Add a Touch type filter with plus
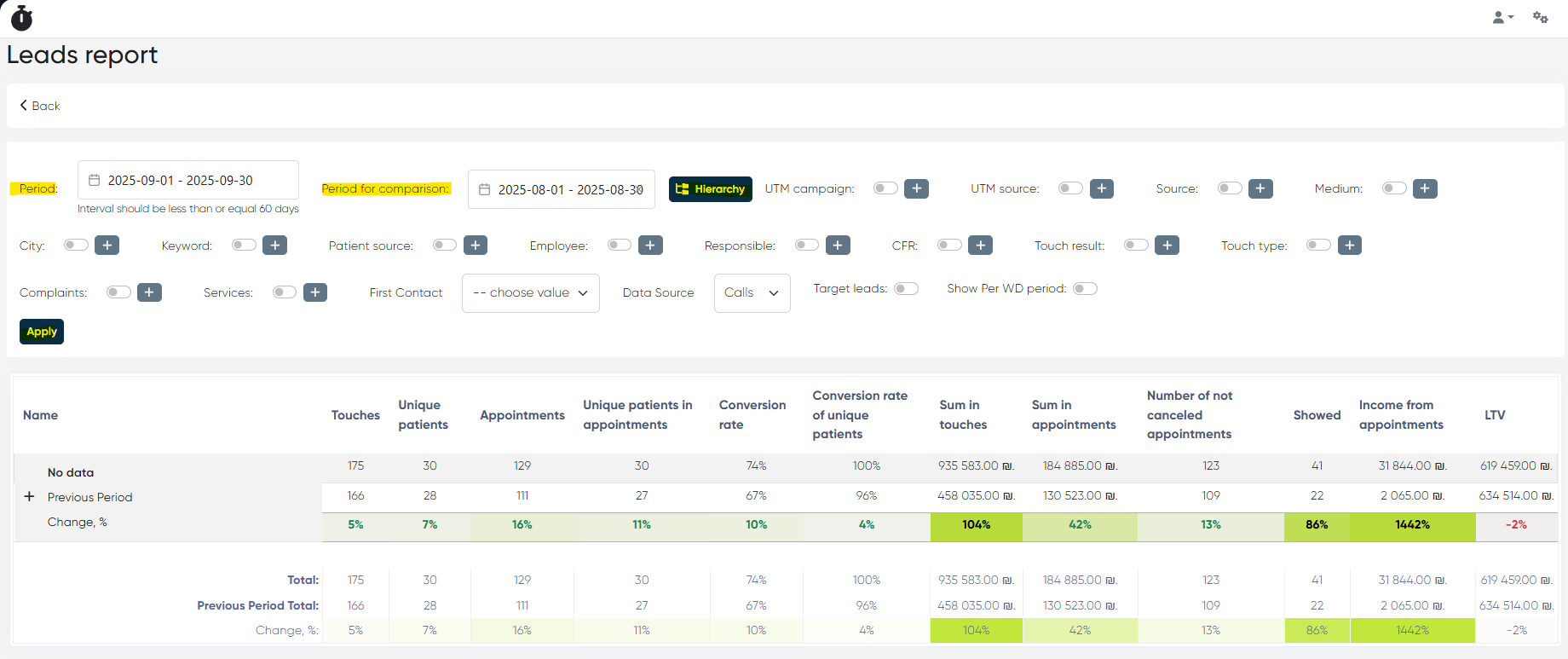 pyautogui.click(x=1349, y=246)
